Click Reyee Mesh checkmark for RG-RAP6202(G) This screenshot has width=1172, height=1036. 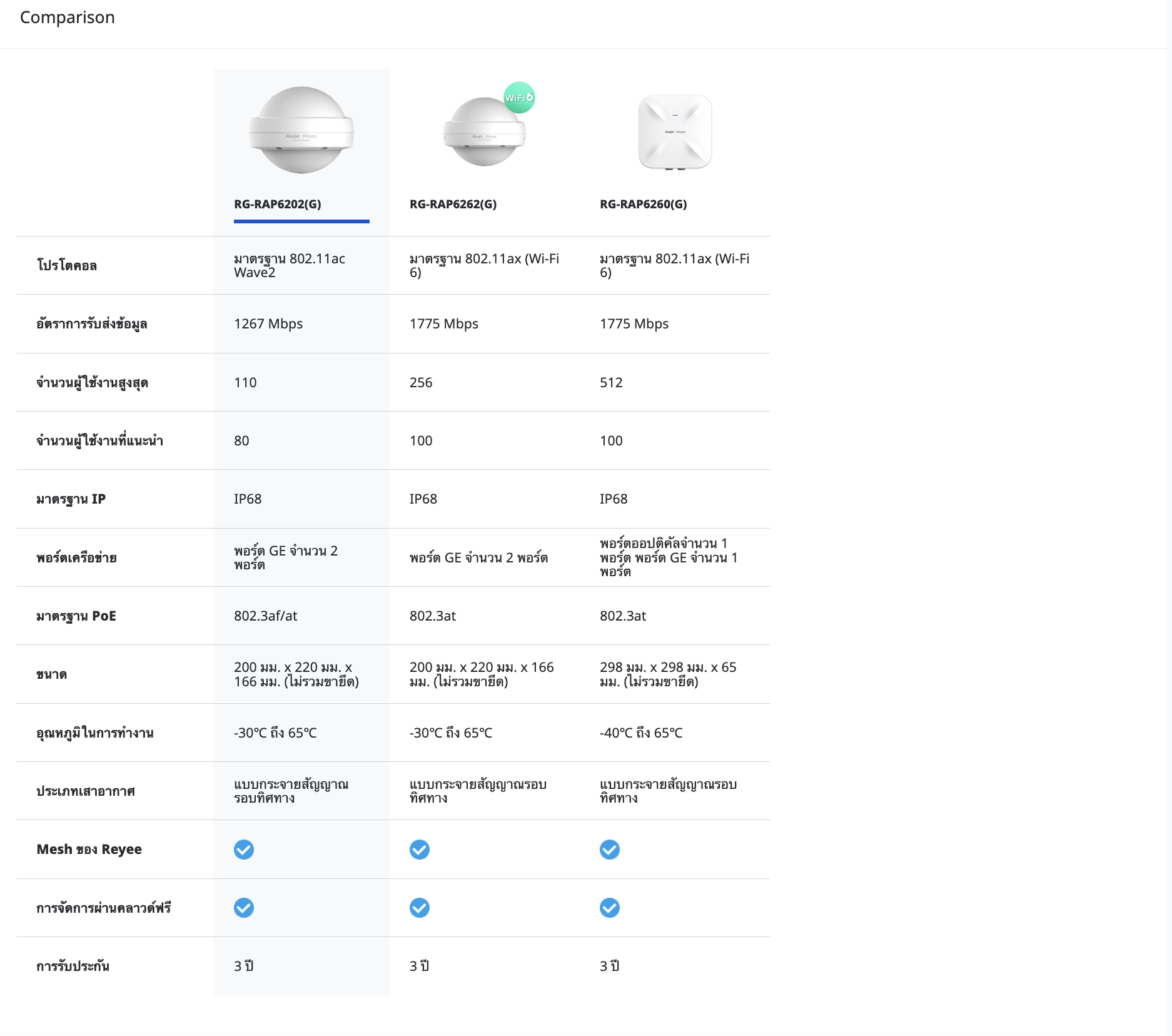pyautogui.click(x=244, y=850)
